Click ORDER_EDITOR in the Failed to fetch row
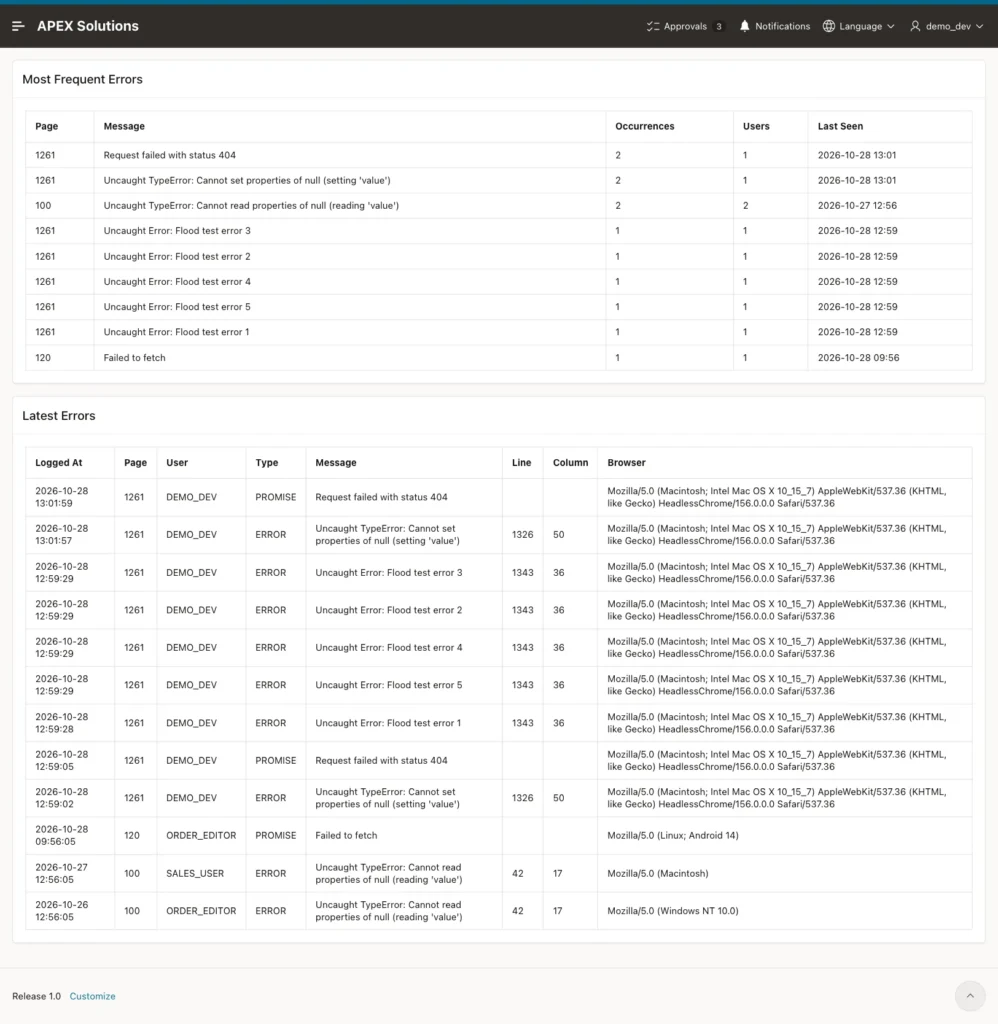Viewport: 998px width, 1024px height. click(201, 835)
